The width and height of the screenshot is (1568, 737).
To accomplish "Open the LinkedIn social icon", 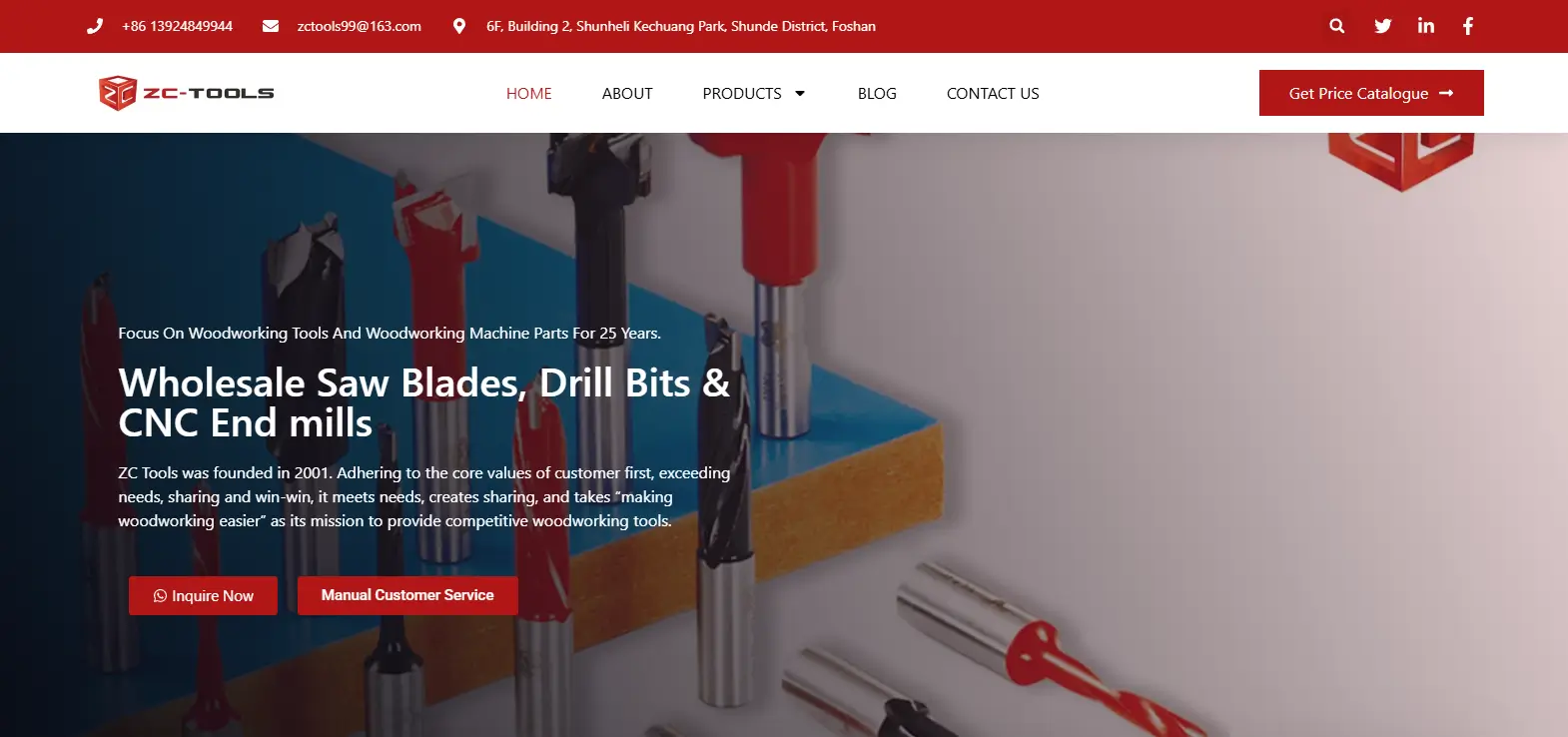I will coord(1426,26).
